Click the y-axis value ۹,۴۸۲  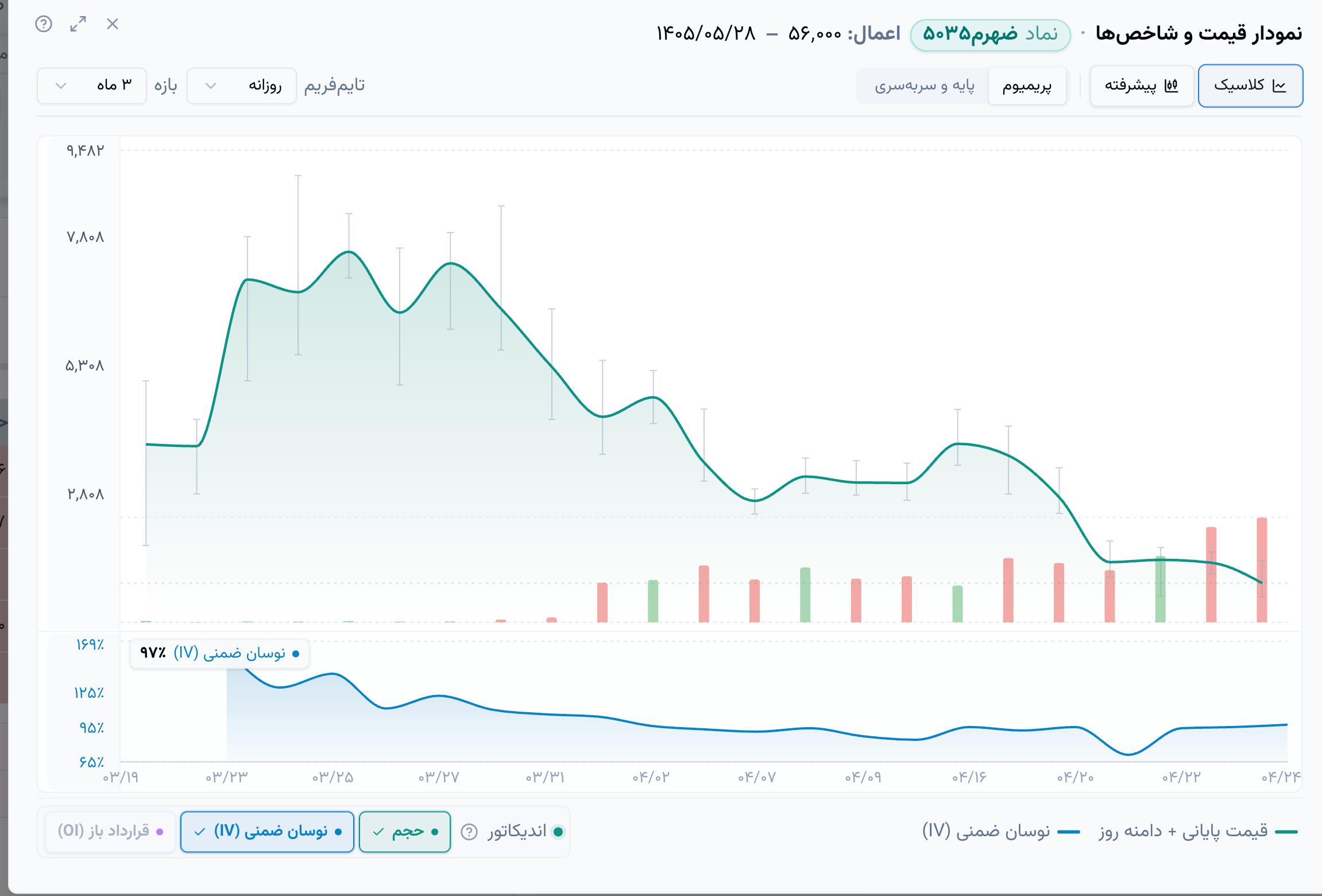(x=86, y=150)
